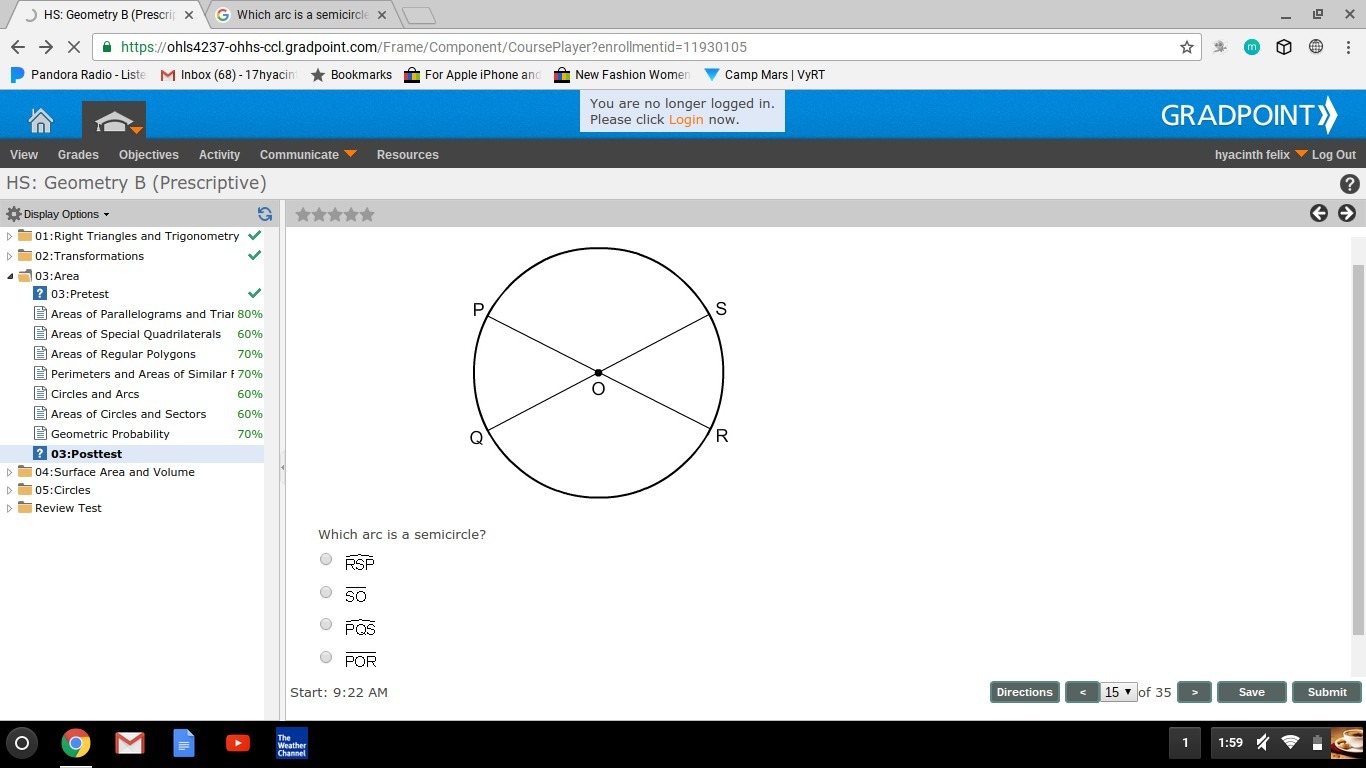This screenshot has height=768, width=1366.
Task: Close the HS: Geometry B browser tab
Action: [189, 15]
